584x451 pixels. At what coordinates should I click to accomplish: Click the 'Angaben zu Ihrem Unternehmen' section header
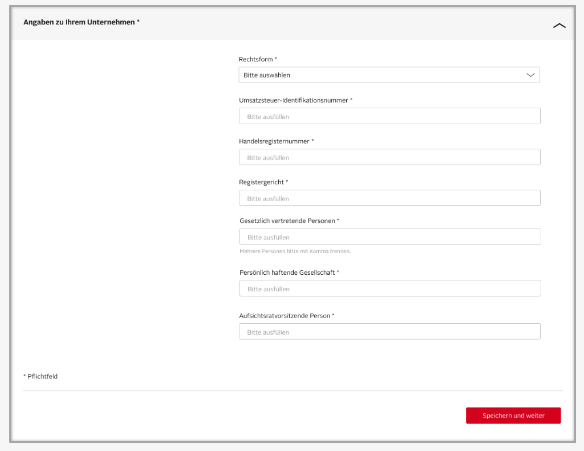(81, 22)
